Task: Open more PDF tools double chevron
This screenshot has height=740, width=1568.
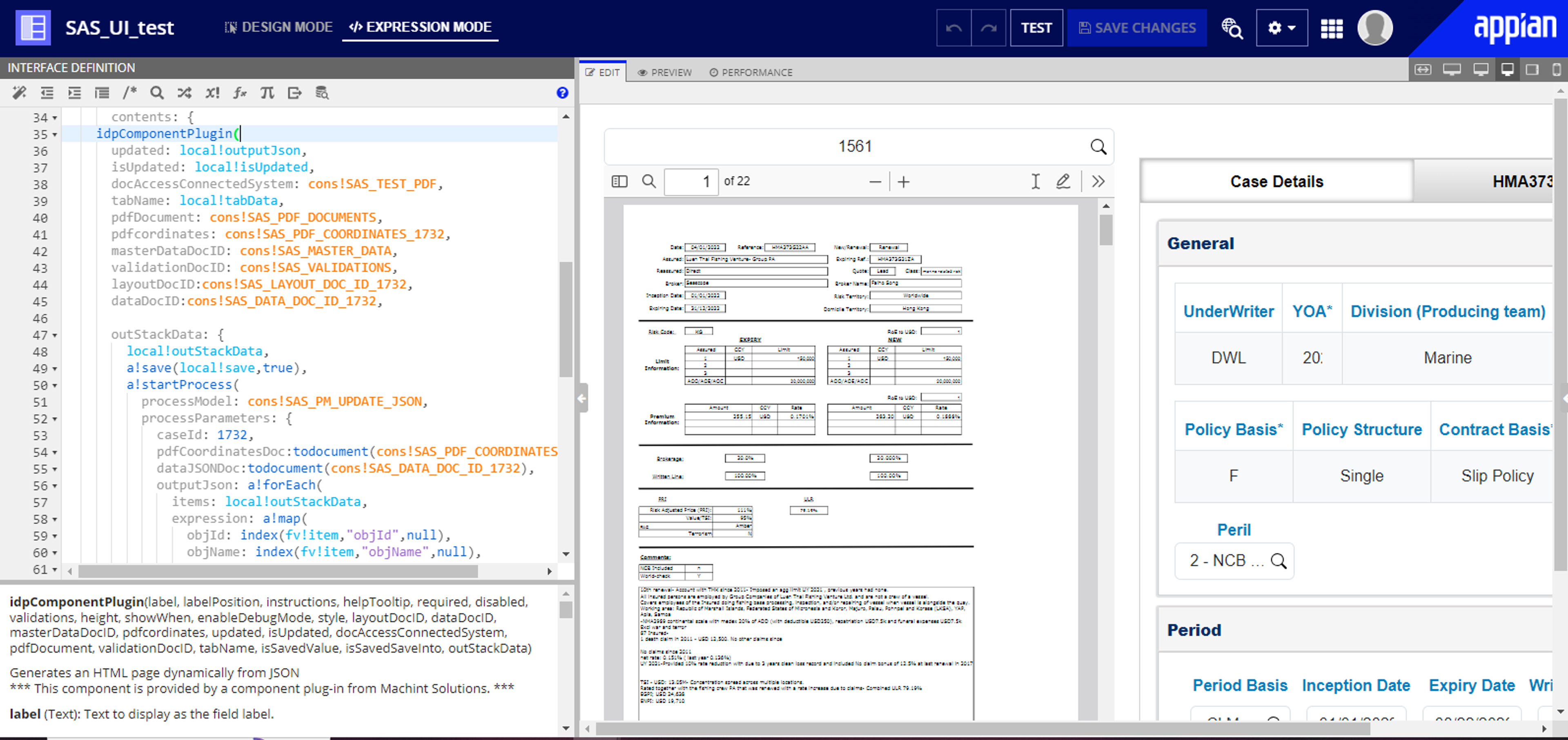Action: [1098, 181]
